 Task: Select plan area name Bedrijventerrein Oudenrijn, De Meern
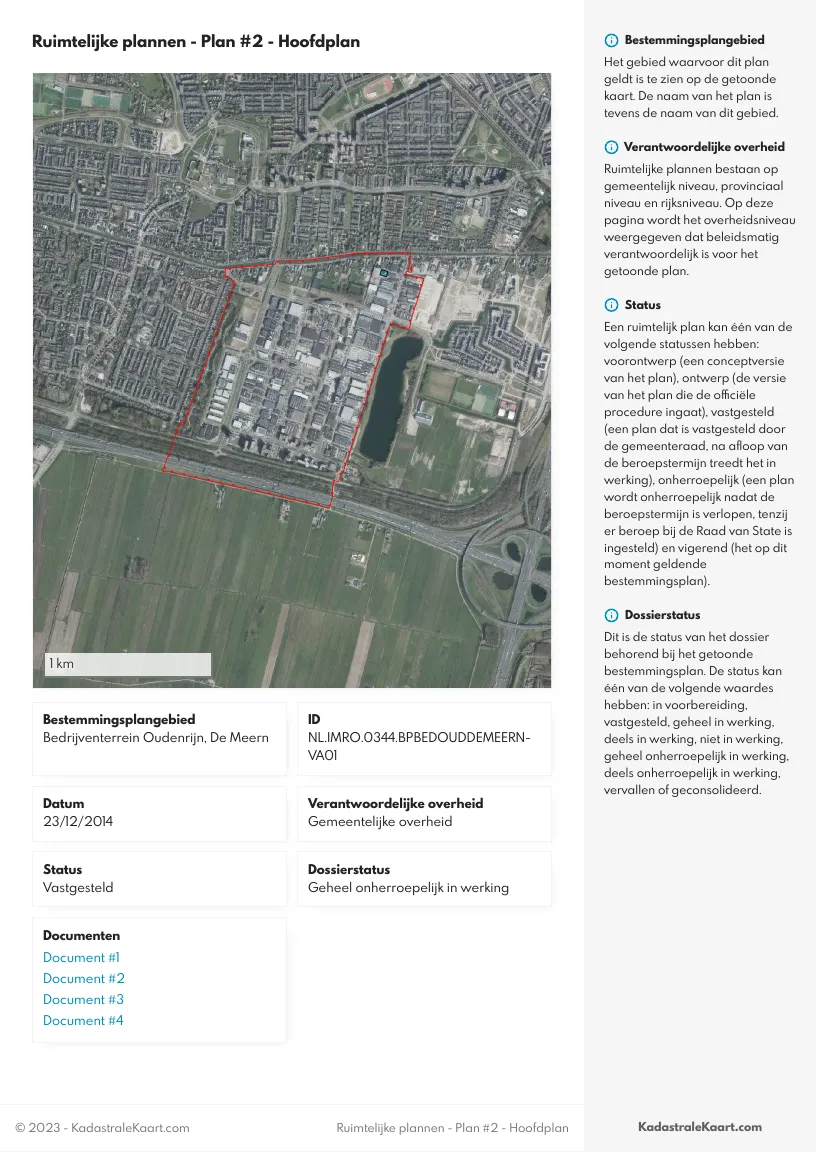point(156,738)
